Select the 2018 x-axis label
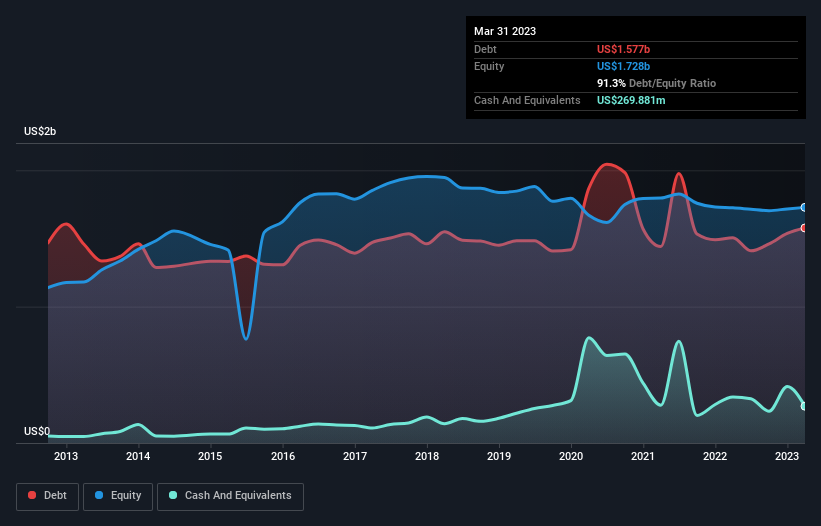 427,456
